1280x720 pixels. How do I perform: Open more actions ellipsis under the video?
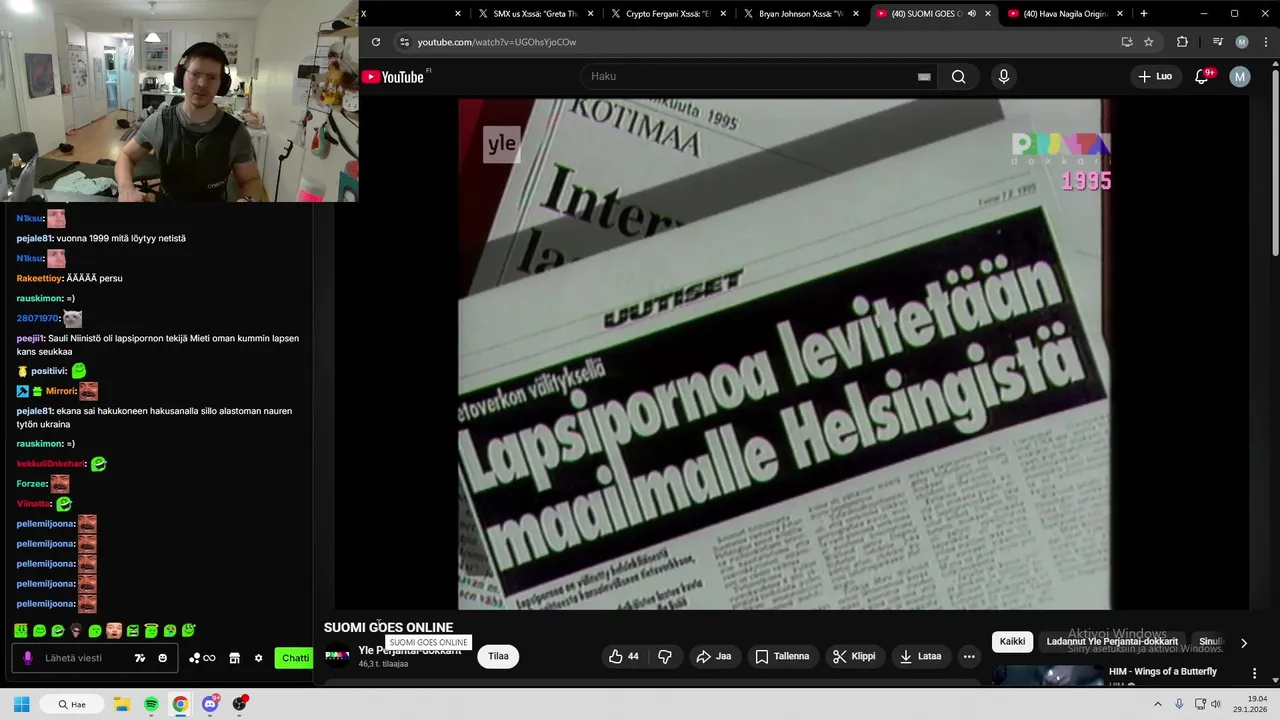(x=968, y=656)
